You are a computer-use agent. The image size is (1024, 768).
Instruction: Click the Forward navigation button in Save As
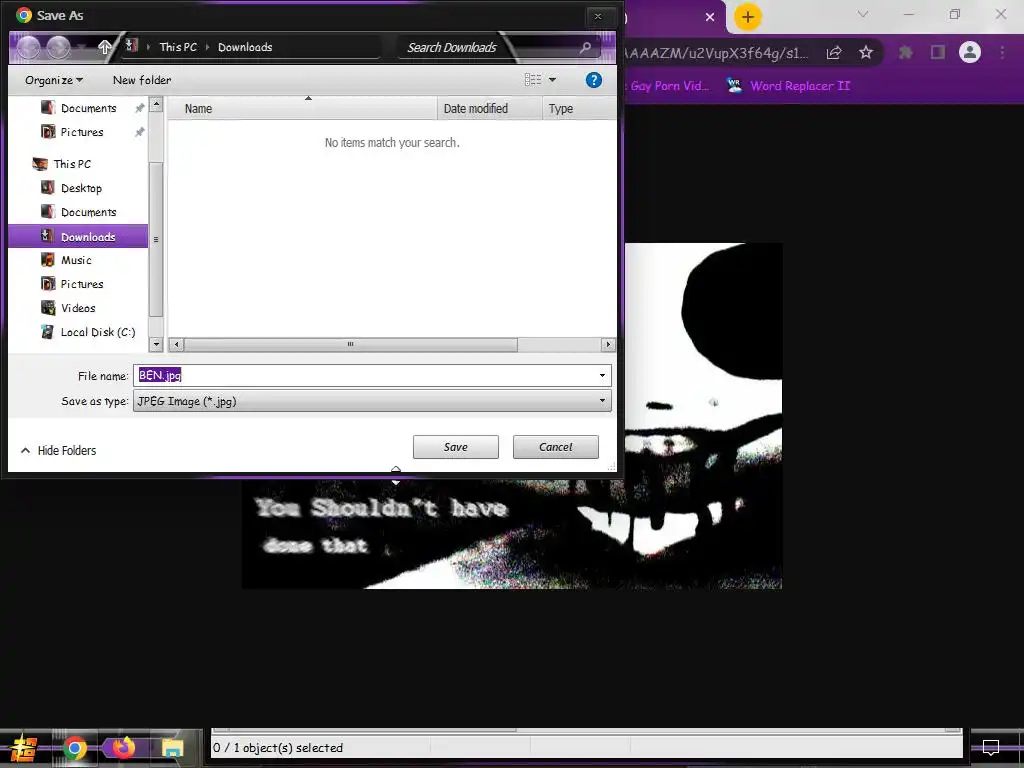pyautogui.click(x=59, y=47)
